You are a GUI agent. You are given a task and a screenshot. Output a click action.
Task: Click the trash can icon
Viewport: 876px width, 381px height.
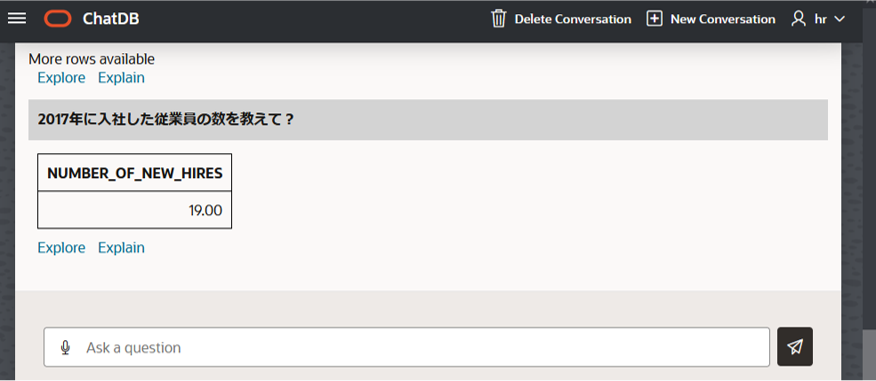point(498,18)
